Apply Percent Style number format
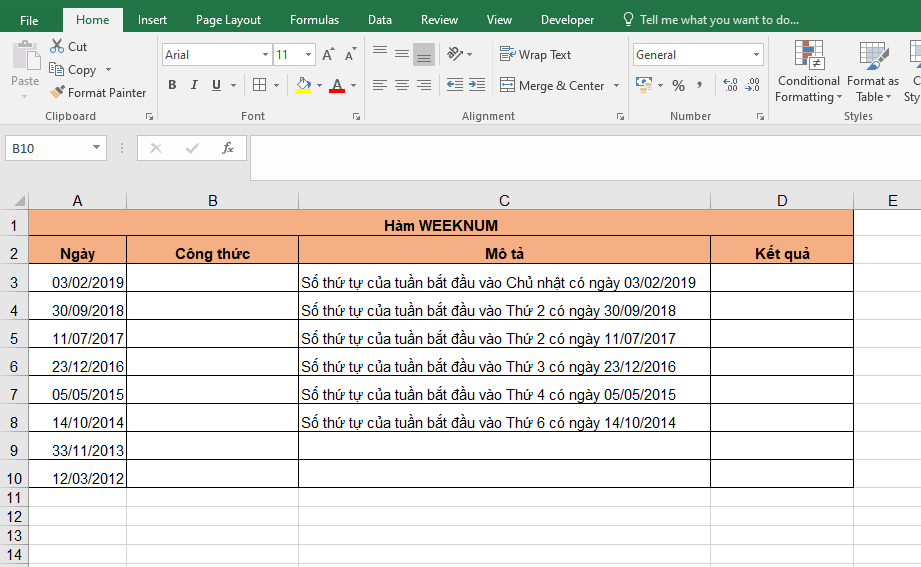This screenshot has height=567, width=921. pyautogui.click(x=678, y=86)
